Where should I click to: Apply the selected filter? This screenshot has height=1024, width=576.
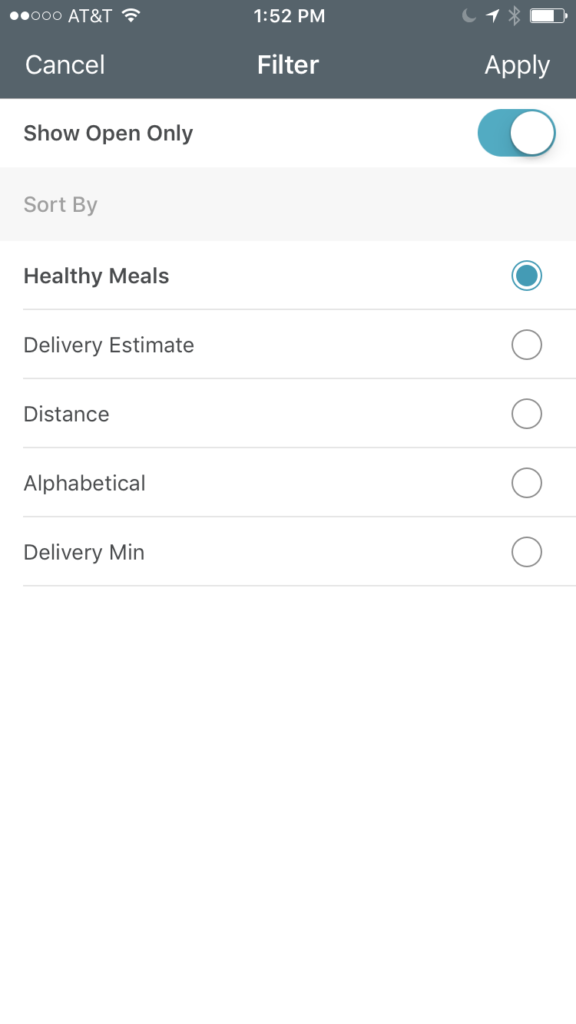pos(517,65)
